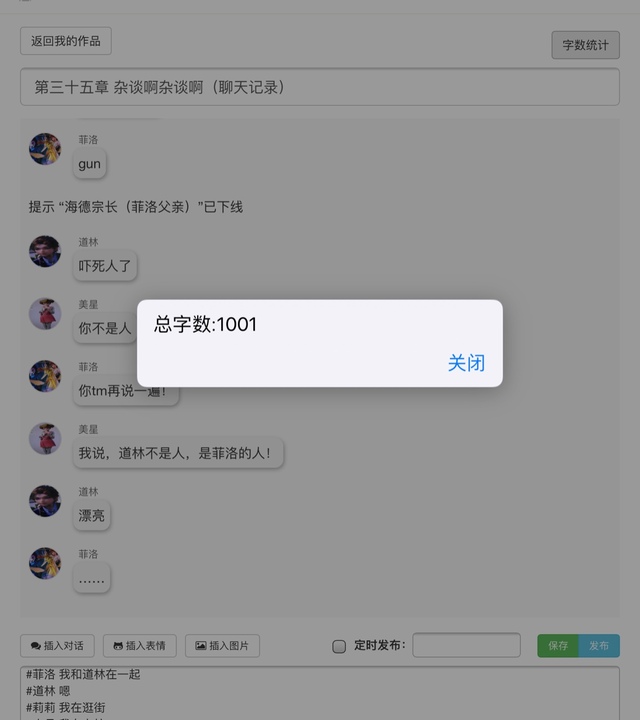Click 插入图片 to insert an image
This screenshot has width=640, height=720.
222,646
